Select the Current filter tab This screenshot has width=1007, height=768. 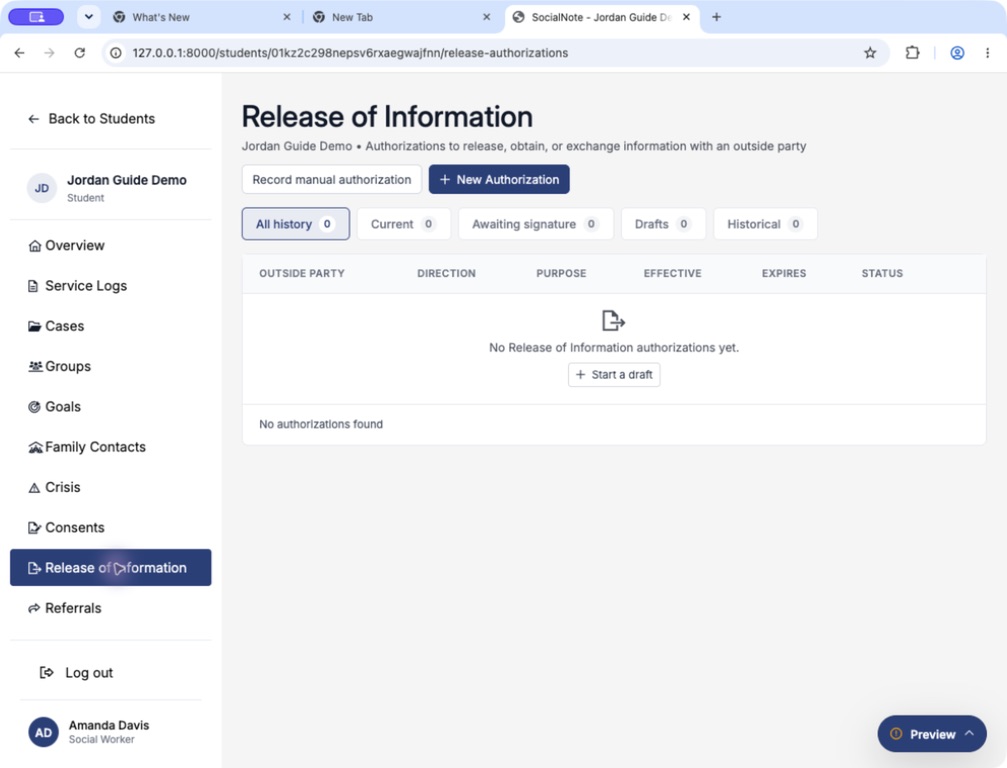click(x=404, y=224)
